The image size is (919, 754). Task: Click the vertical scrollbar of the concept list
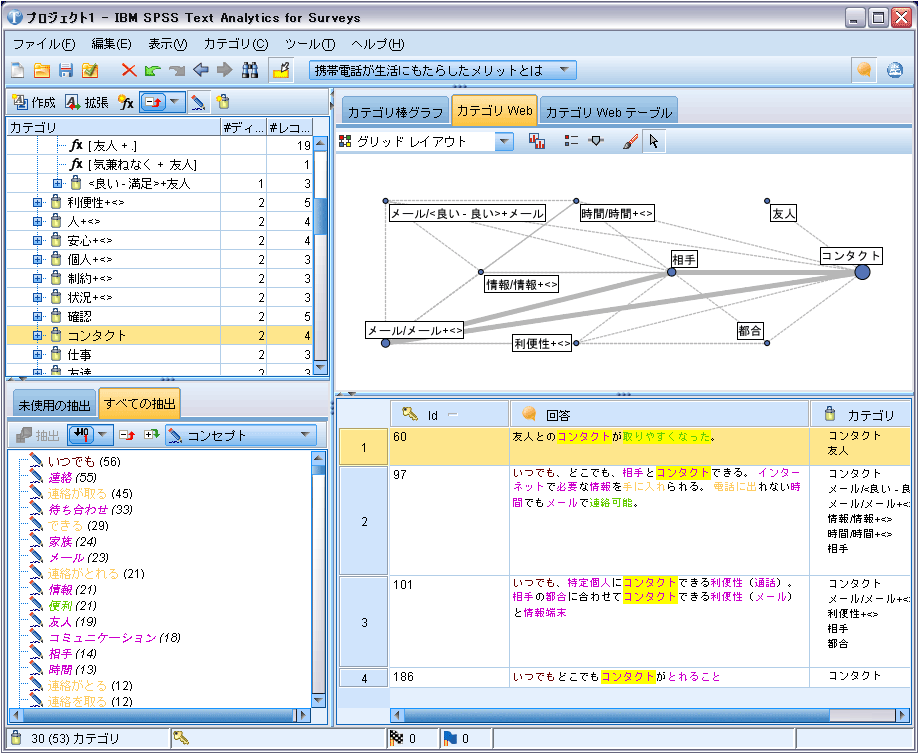(318, 579)
